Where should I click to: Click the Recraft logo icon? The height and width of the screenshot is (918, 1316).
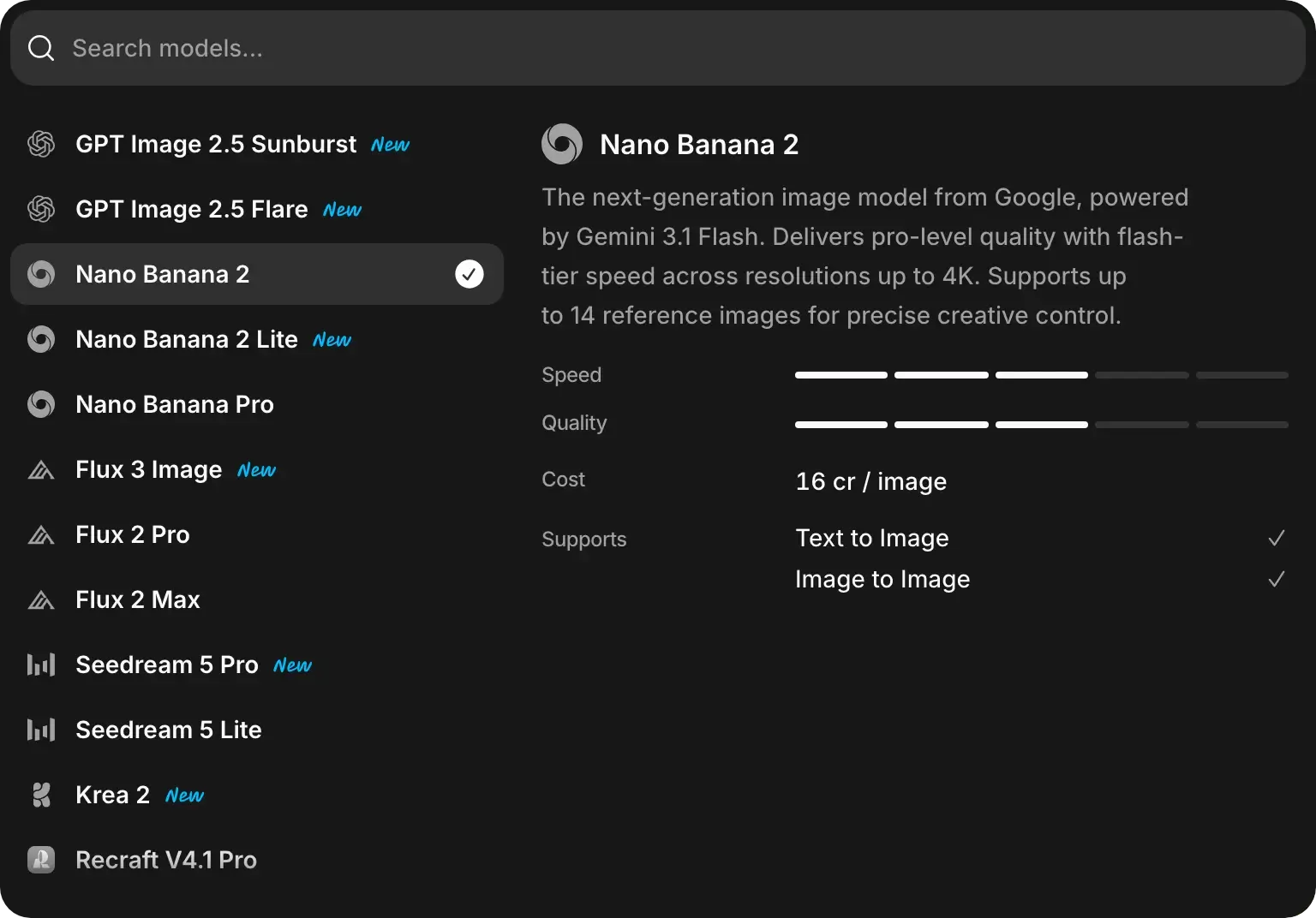[41, 860]
